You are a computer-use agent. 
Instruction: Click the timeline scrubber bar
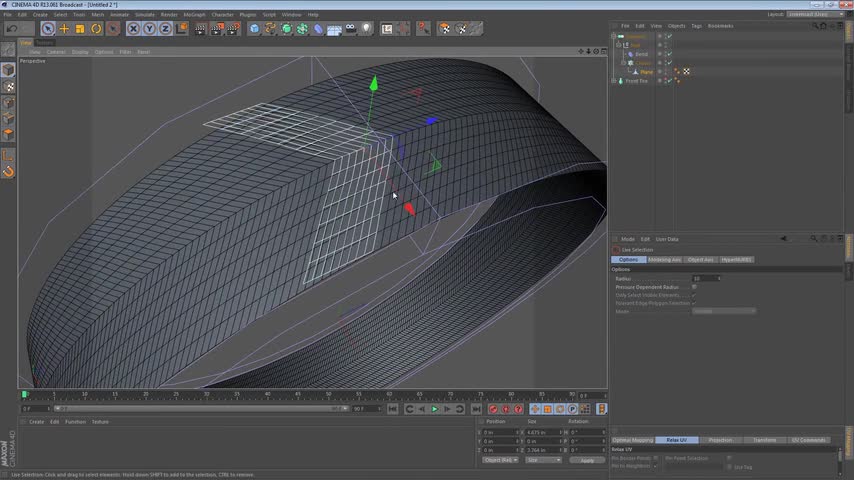pyautogui.click(x=300, y=395)
